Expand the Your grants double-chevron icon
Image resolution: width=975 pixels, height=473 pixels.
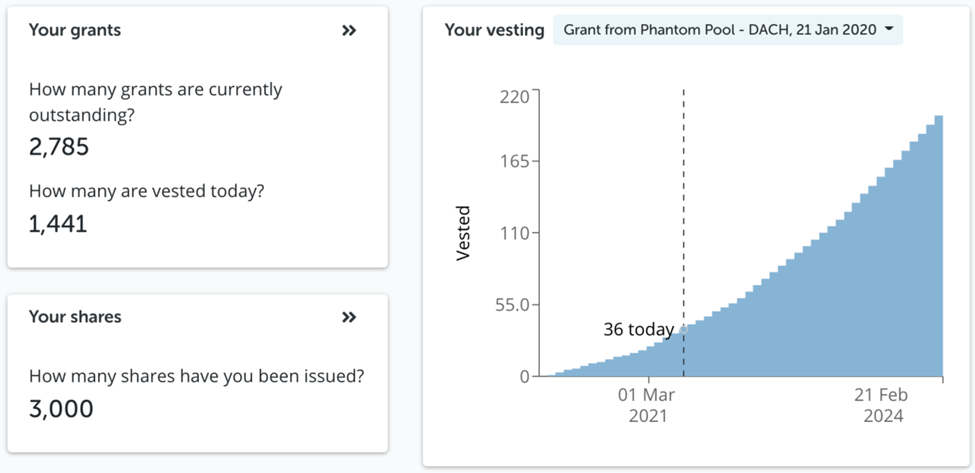[349, 31]
